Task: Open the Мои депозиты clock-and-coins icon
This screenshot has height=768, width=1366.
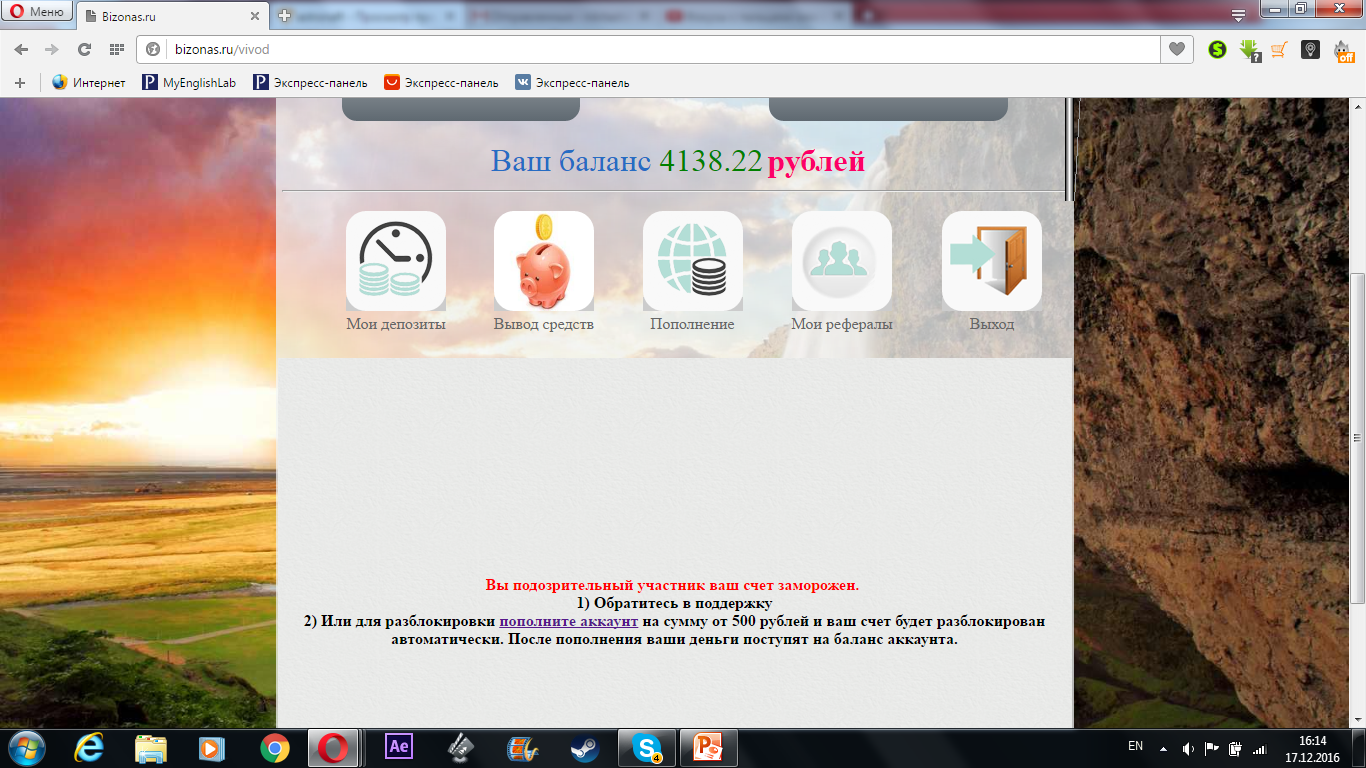Action: 395,260
